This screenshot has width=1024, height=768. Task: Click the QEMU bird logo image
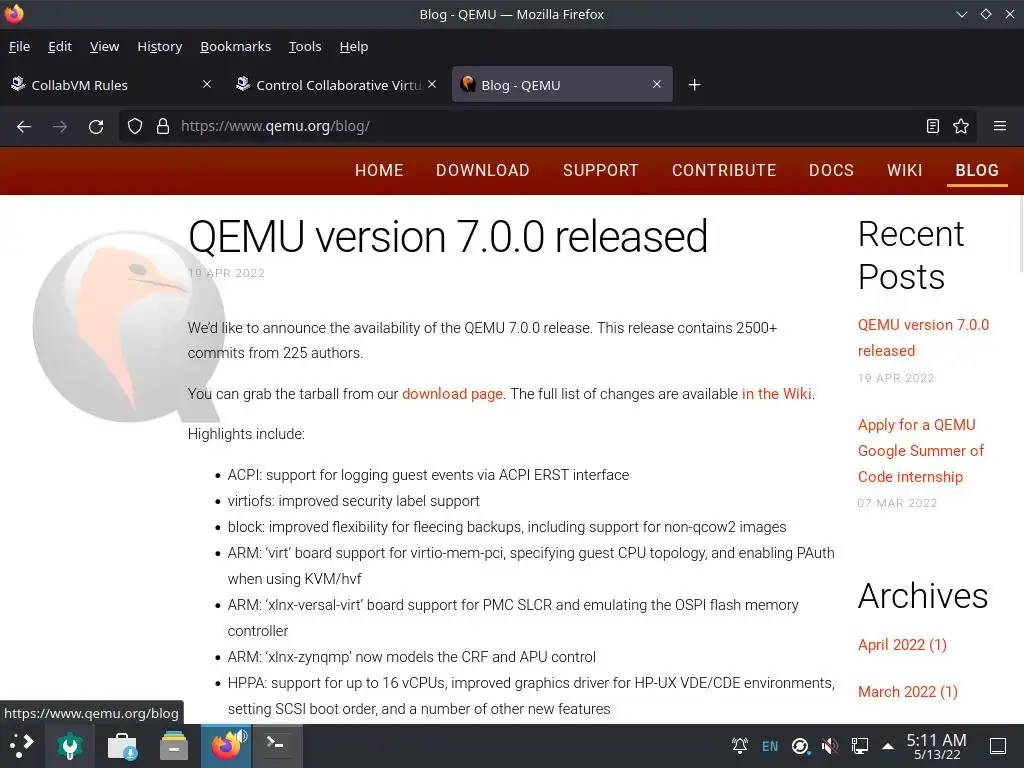(x=127, y=327)
